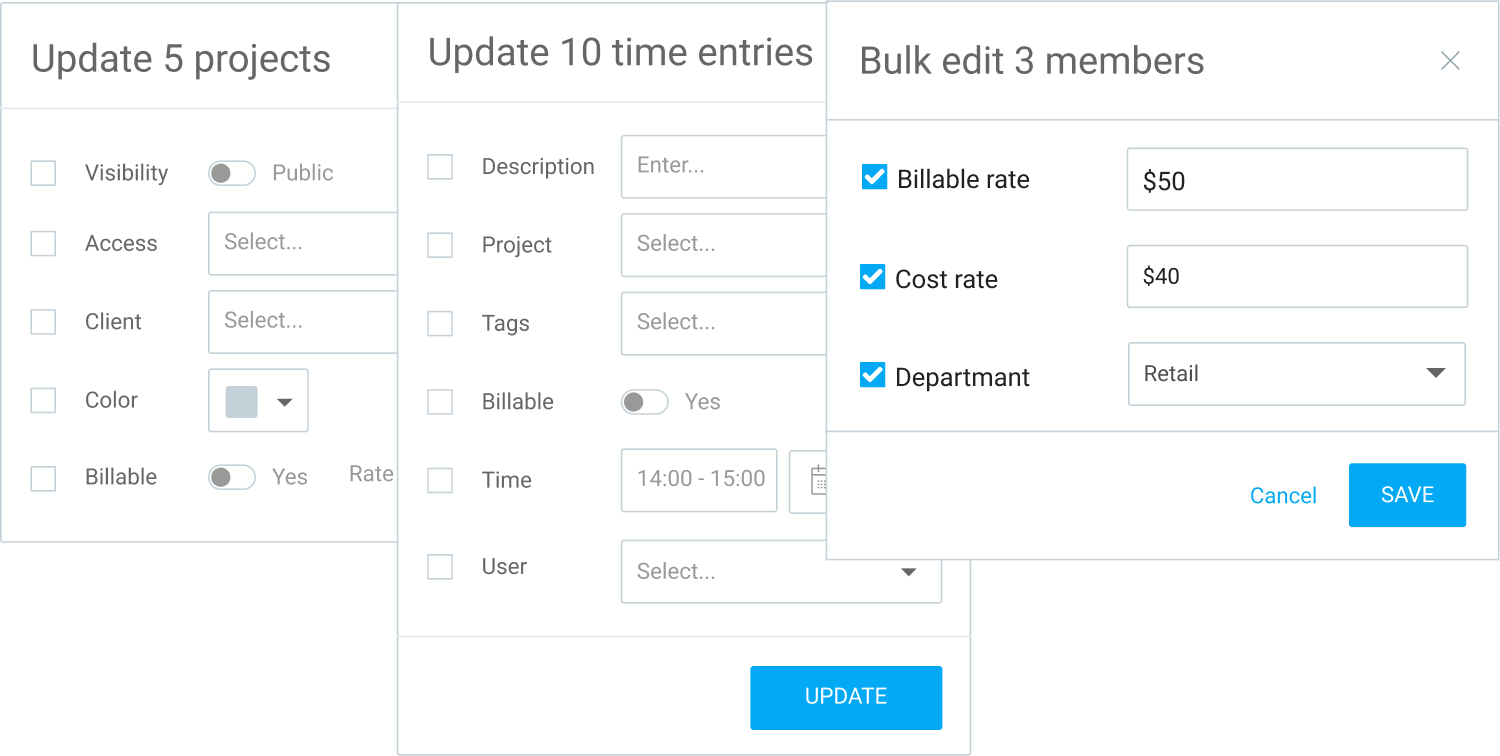Screen dimensions: 1500x756
Task: Click the gray color swatch
Action: (242, 401)
